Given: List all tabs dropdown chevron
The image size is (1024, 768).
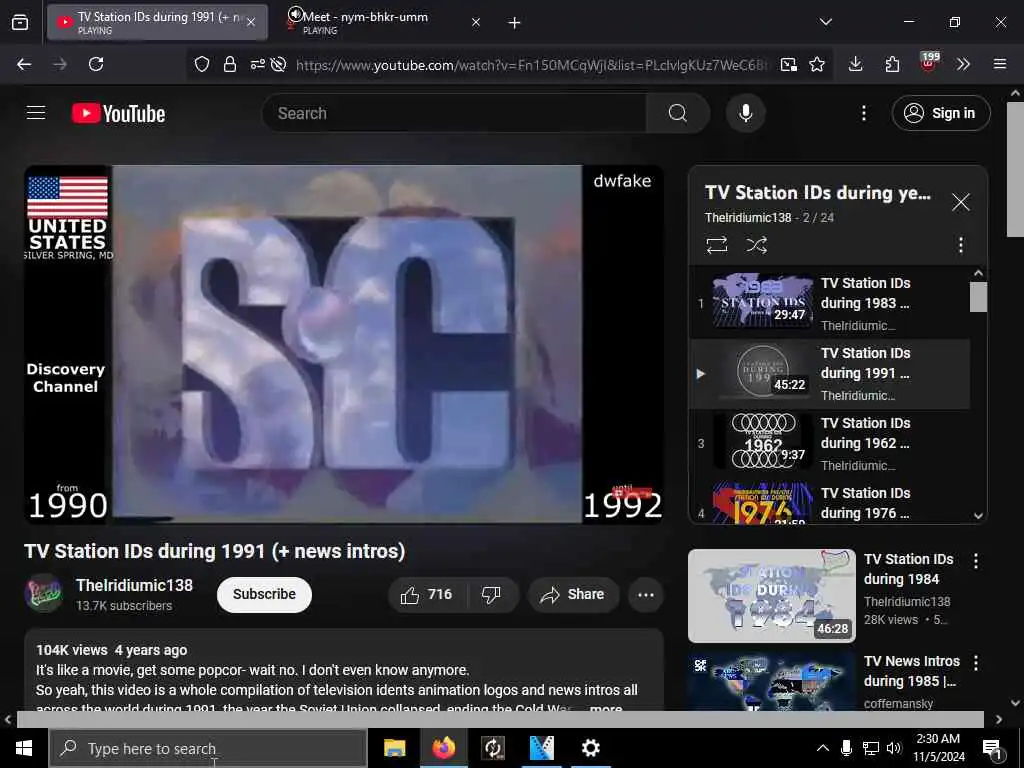Looking at the screenshot, I should (825, 22).
